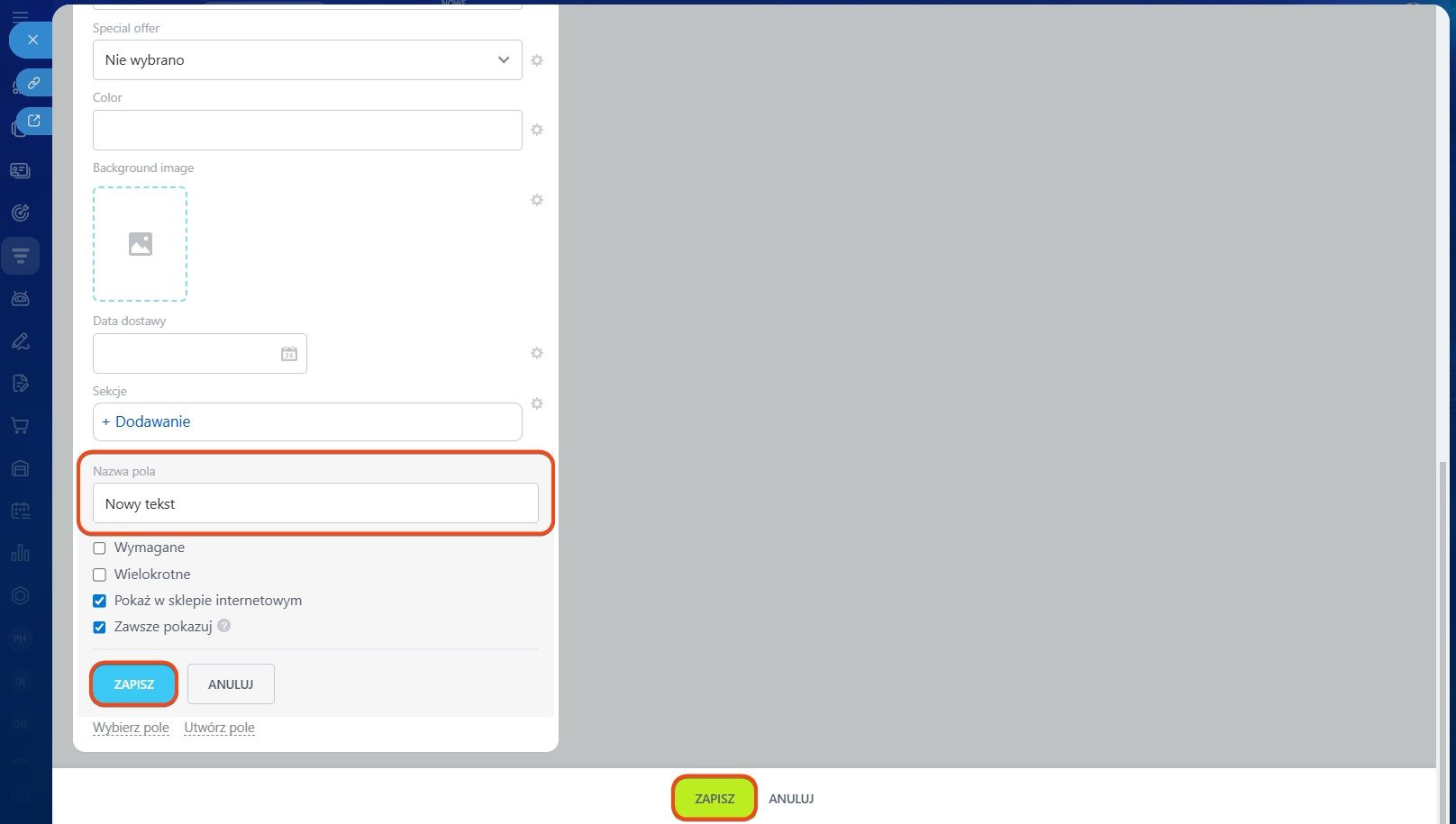
Task: Open the pen signature icon in the sidebar
Action: click(20, 341)
